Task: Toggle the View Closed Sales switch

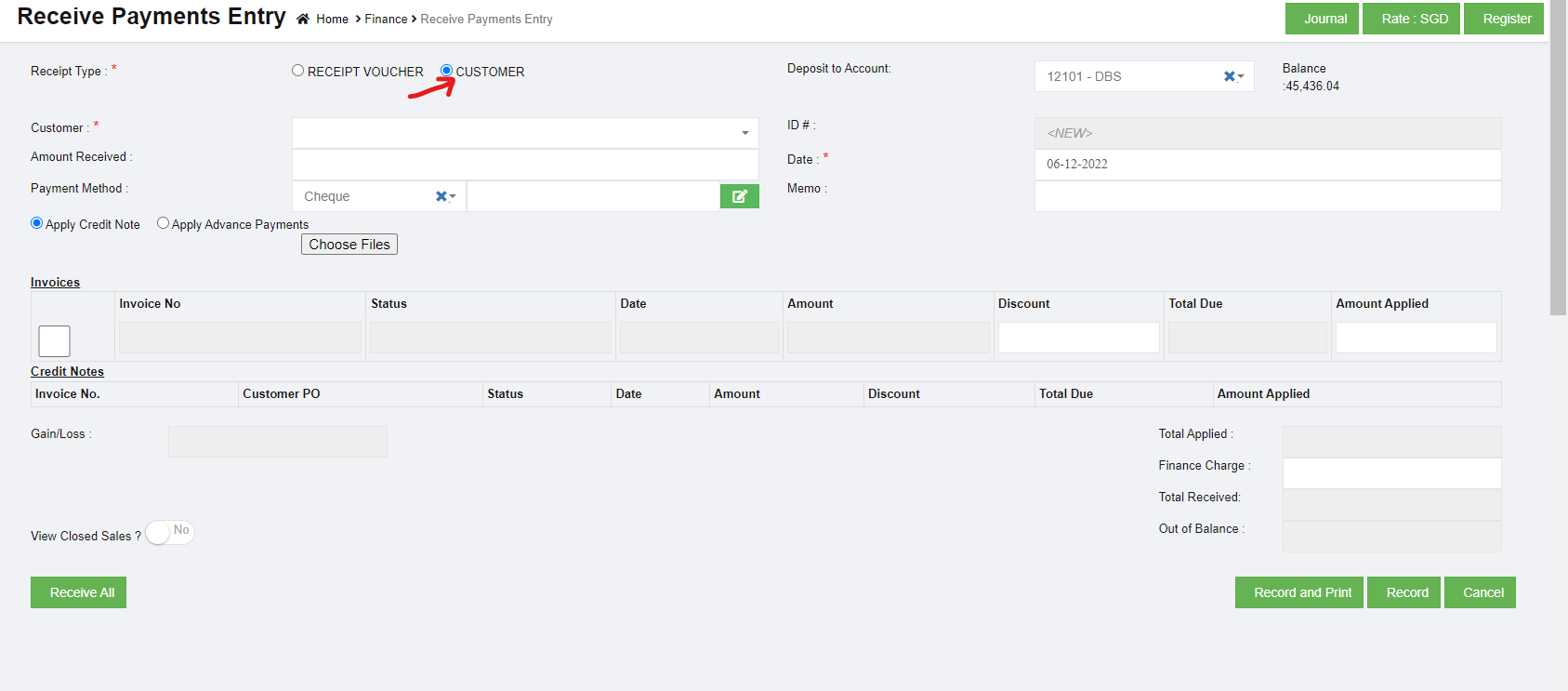Action: (x=169, y=532)
